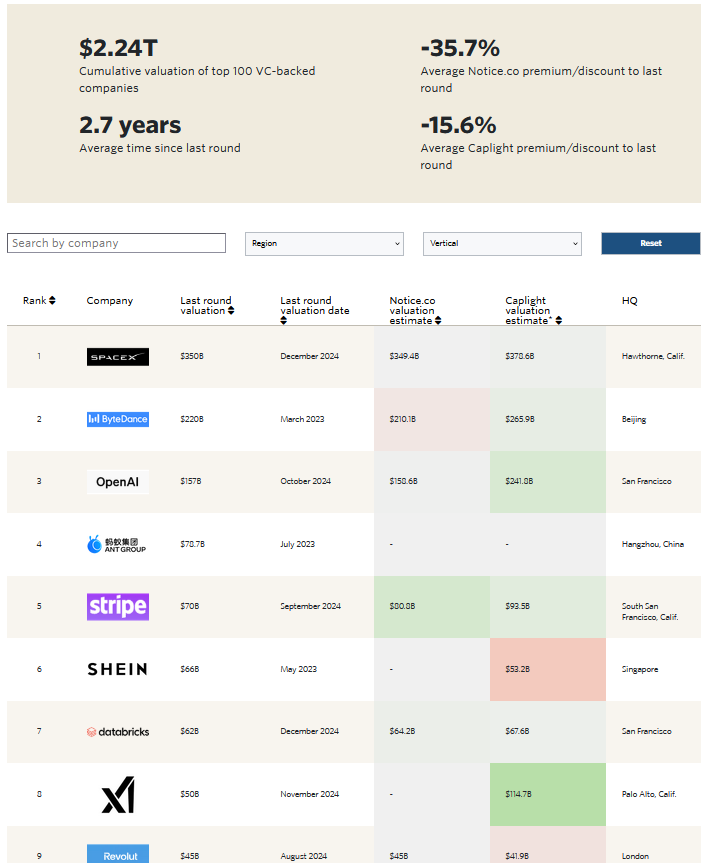Click the Hangzhou, China HQ cell
Viewport: 707px width, 863px height.
click(653, 544)
